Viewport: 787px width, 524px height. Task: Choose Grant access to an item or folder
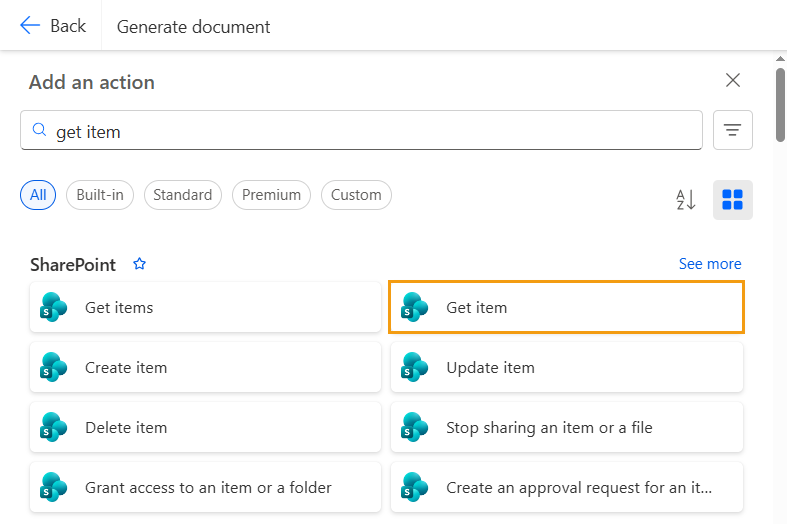[205, 487]
